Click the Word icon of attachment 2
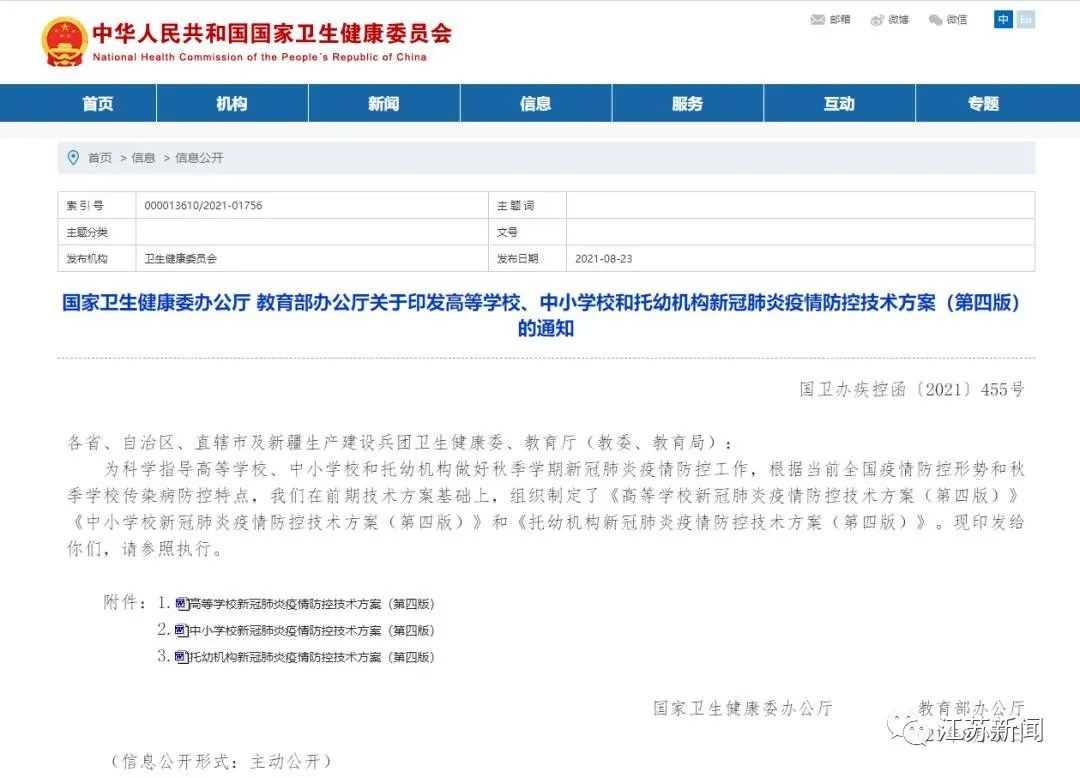 (x=182, y=630)
